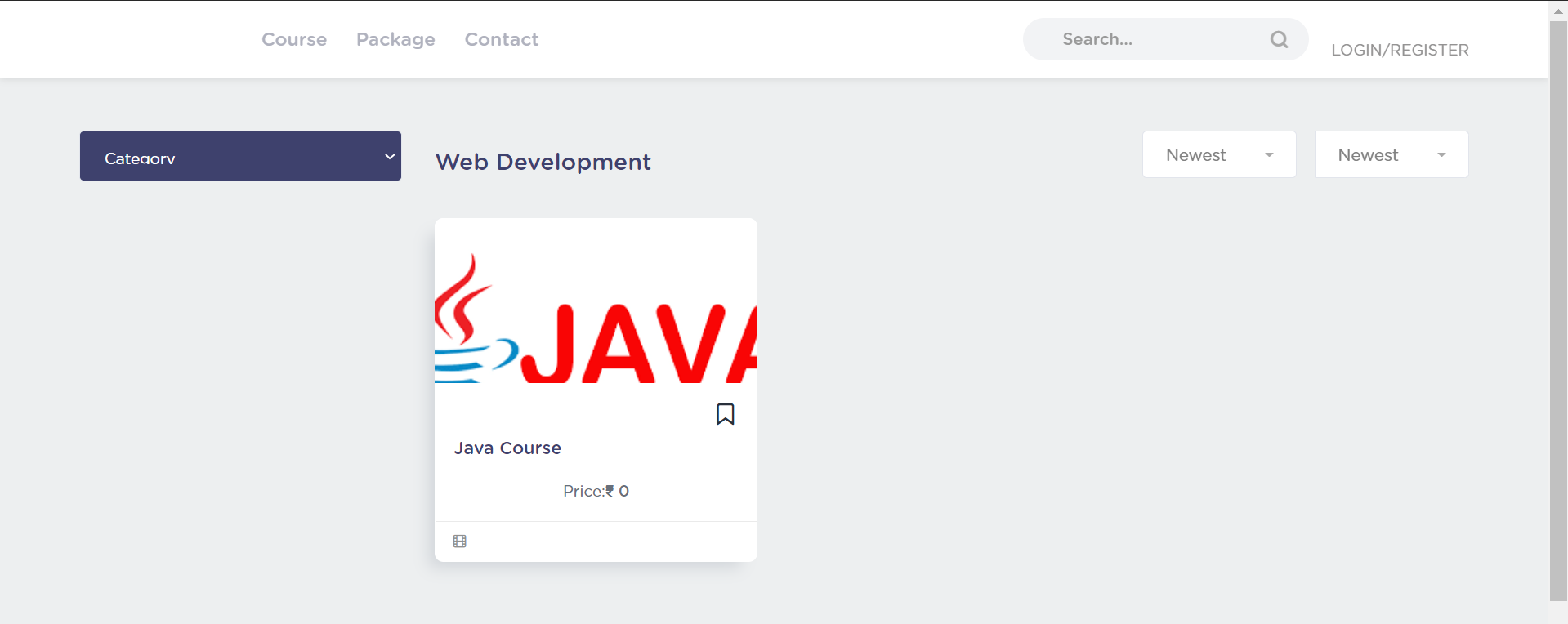The image size is (1568, 624).
Task: Click the Web Development heading
Action: point(543,162)
